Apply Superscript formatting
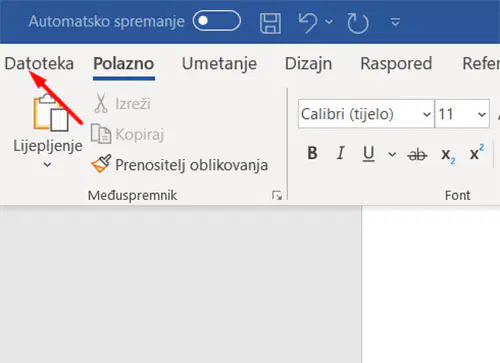Screen dimensions: 500x363 [x=477, y=153]
